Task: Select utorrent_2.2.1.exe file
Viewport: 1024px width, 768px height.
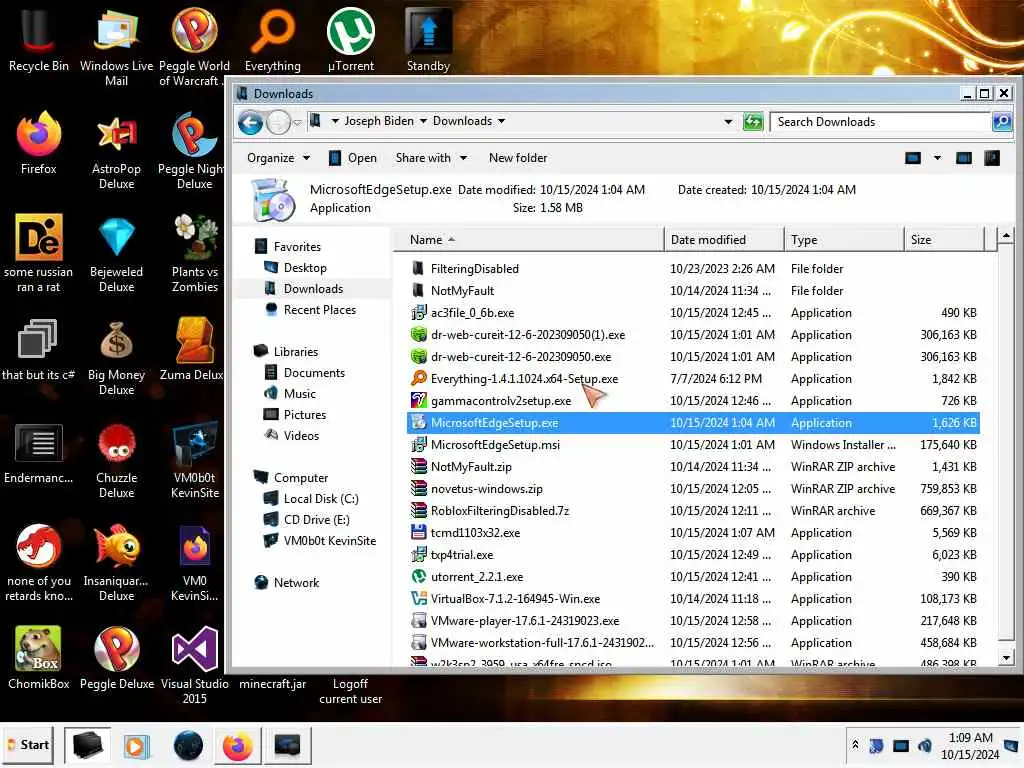Action: click(x=694, y=577)
